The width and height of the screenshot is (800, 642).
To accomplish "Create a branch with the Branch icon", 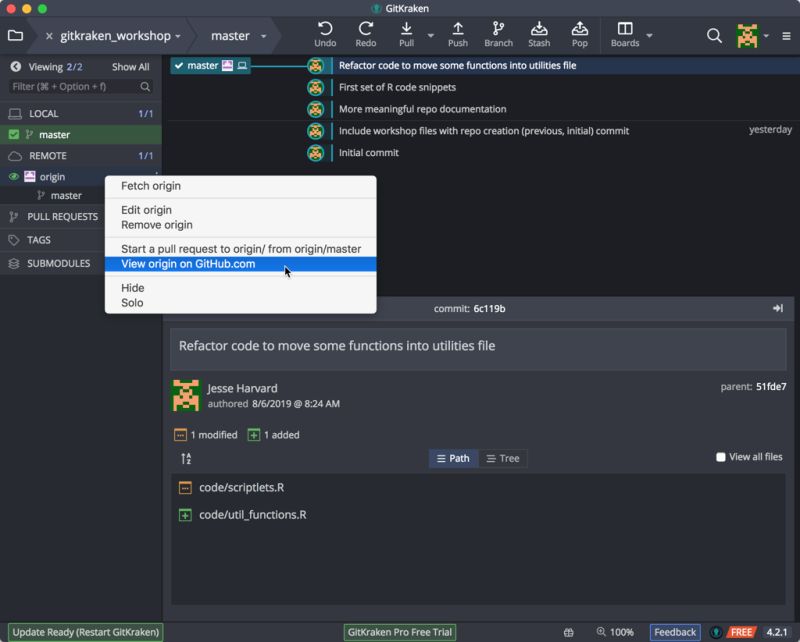I will [x=499, y=28].
